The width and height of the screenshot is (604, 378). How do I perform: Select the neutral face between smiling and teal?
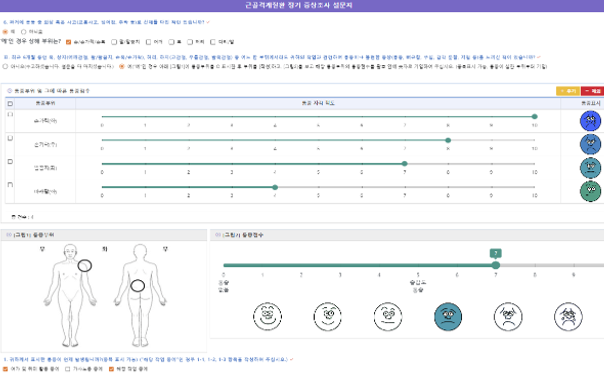388,316
